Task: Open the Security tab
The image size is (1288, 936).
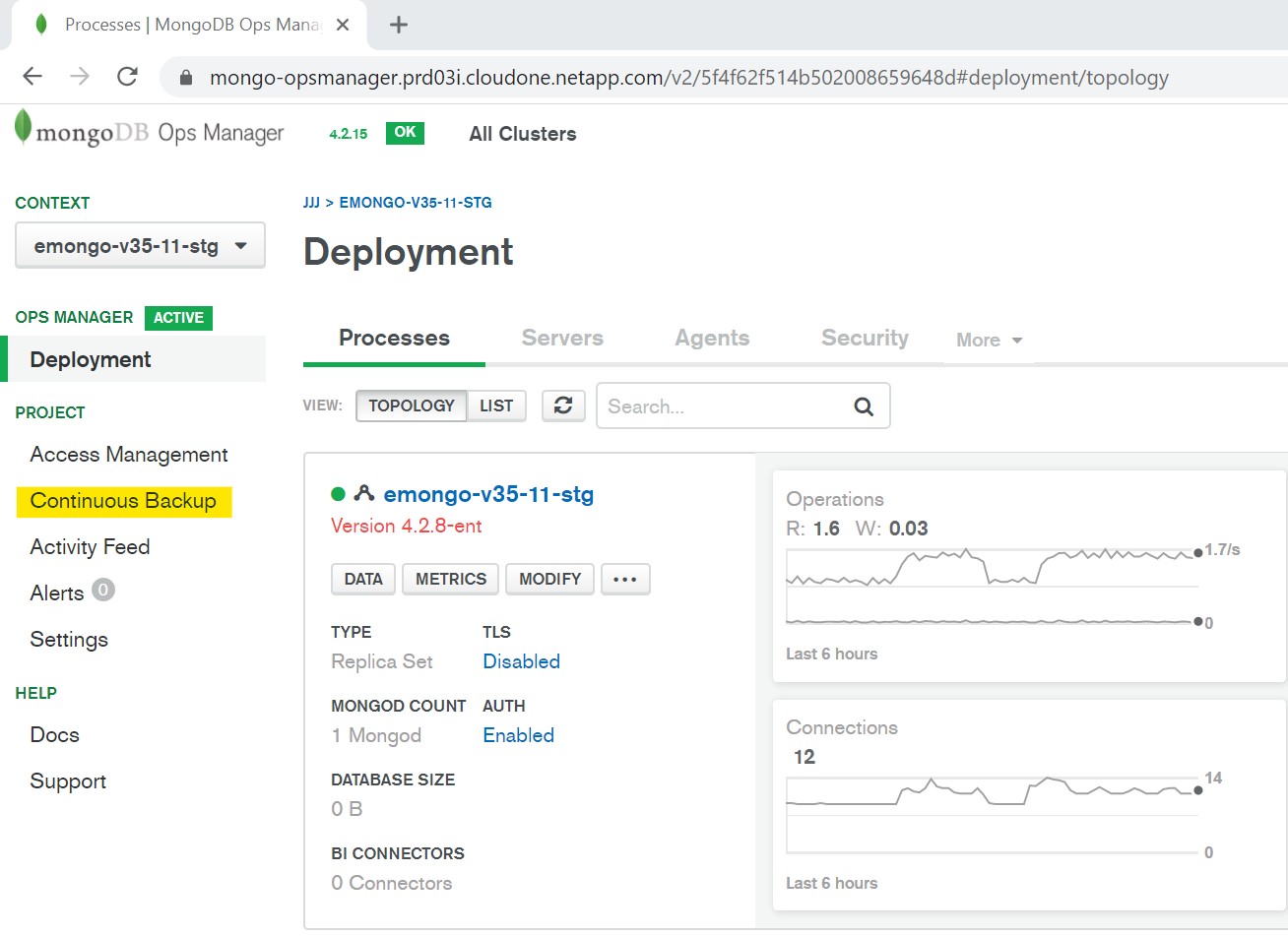Action: 865,338
